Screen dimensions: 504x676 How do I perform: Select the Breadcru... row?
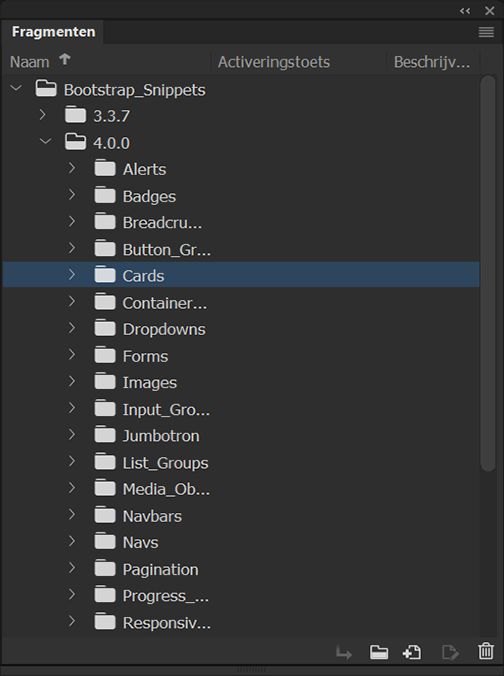tap(241, 222)
